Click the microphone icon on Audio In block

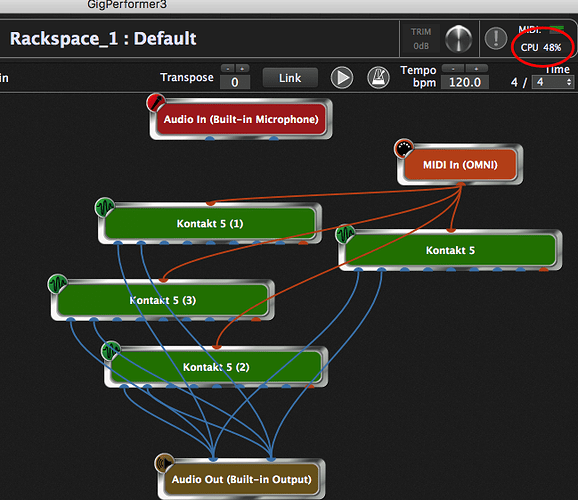point(156,102)
